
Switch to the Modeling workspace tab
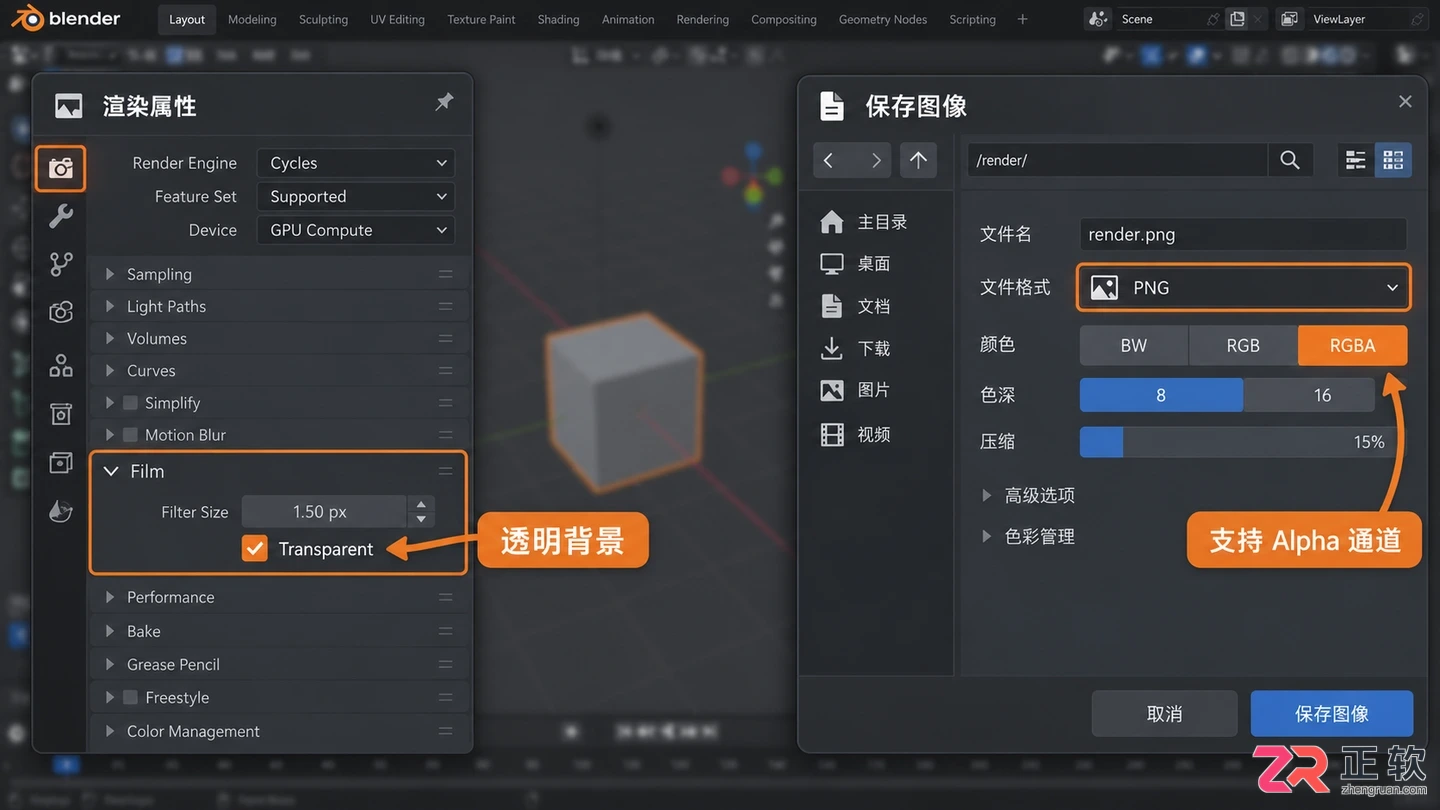click(x=252, y=19)
